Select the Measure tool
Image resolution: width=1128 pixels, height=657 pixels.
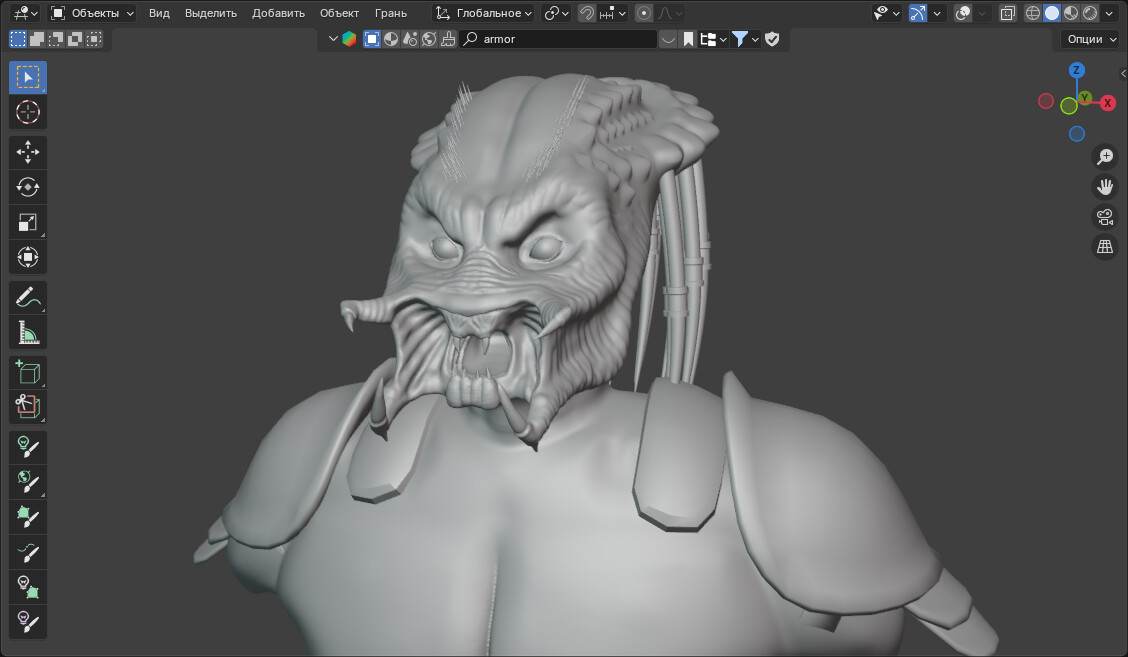[x=27, y=332]
